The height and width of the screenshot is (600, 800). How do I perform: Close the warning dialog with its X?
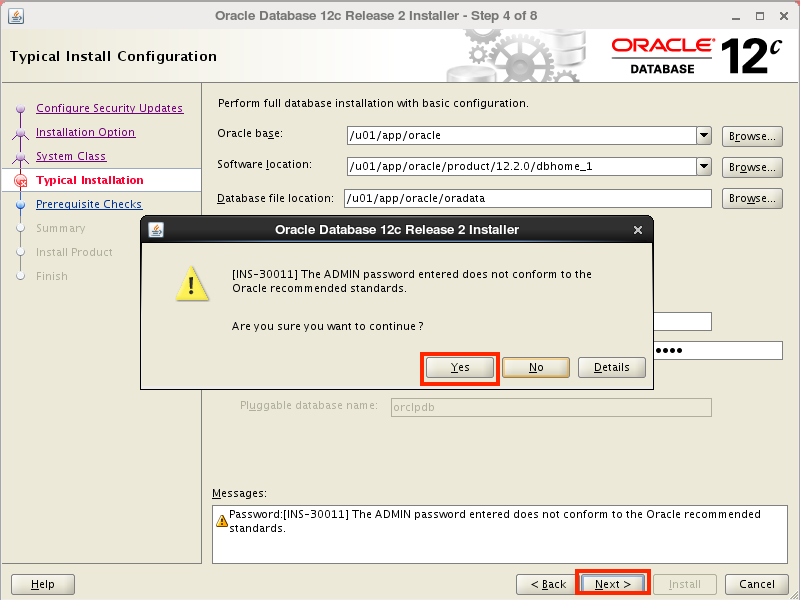pyautogui.click(x=638, y=230)
